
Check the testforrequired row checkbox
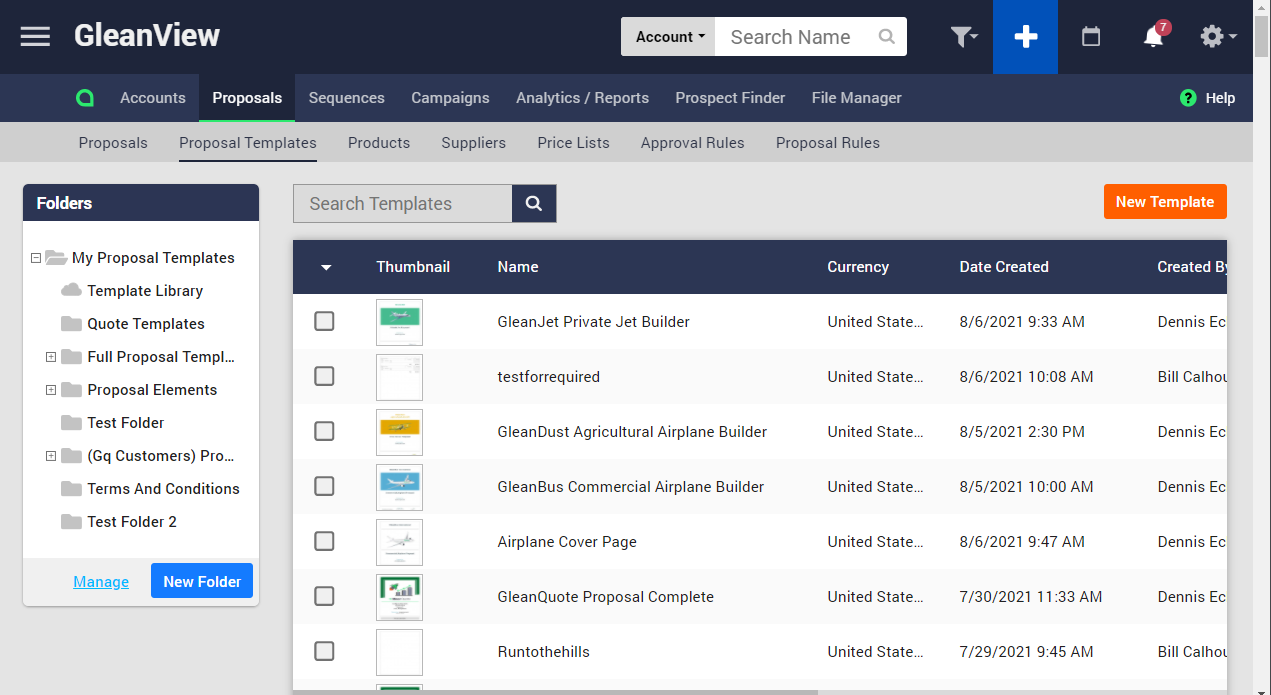(x=324, y=376)
